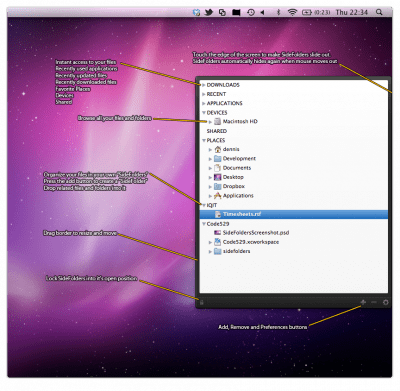Viewport: 400px width, 391px height.
Task: Open the Bluetooth menu bar icon
Action: (278, 12)
